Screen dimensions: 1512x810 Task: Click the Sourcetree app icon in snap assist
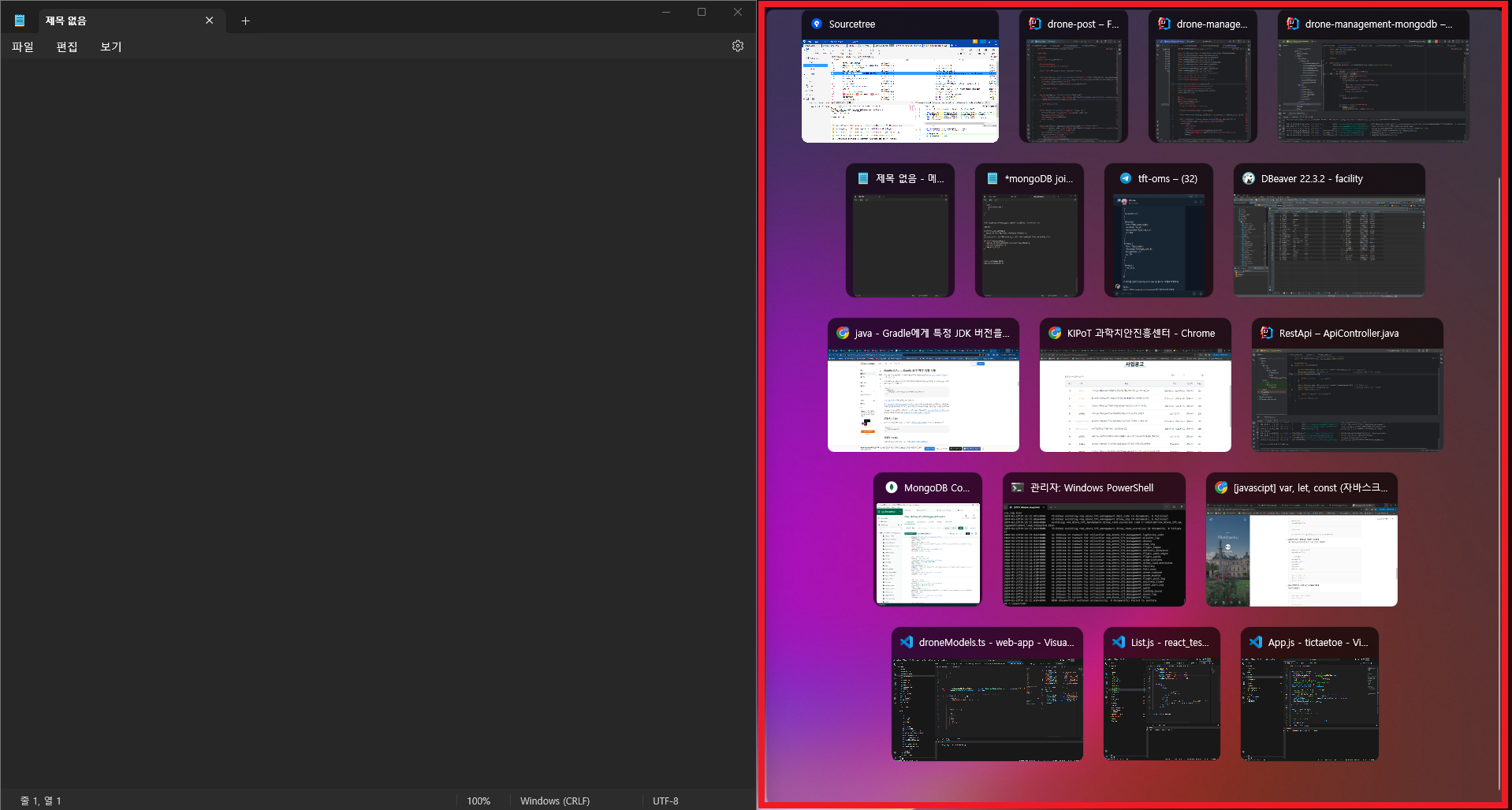coord(817,24)
